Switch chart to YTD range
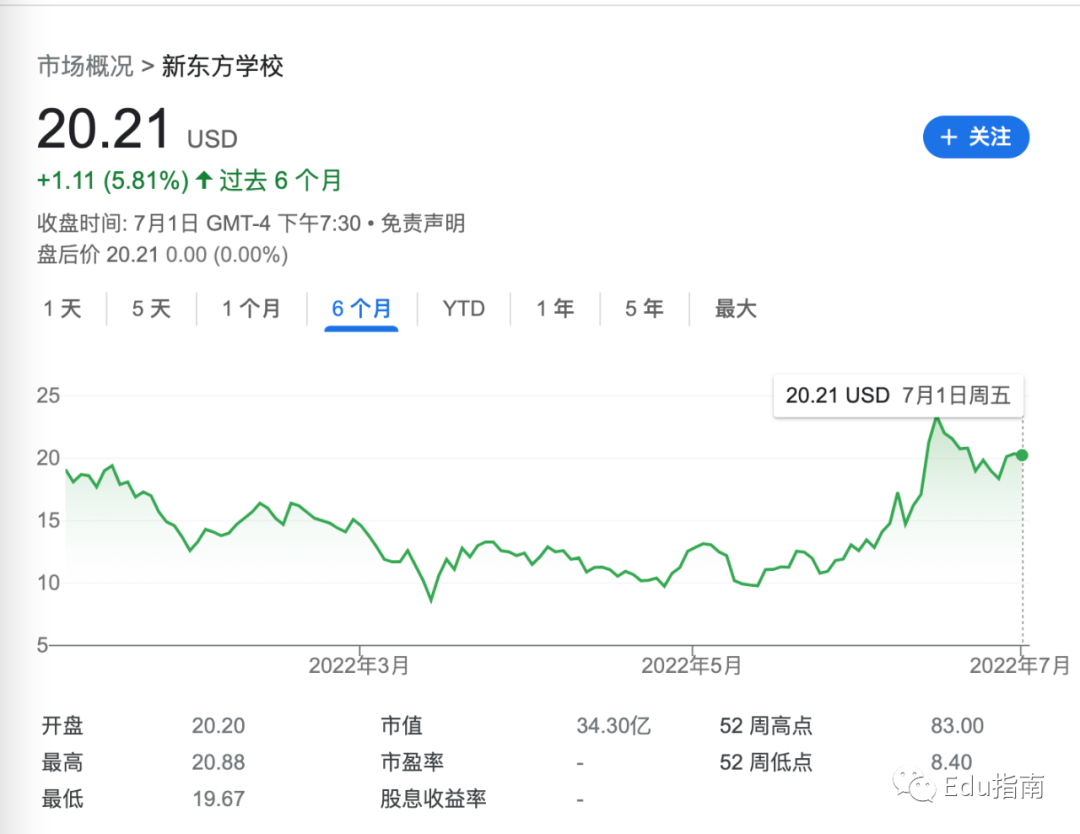1080x834 pixels. pos(463,309)
